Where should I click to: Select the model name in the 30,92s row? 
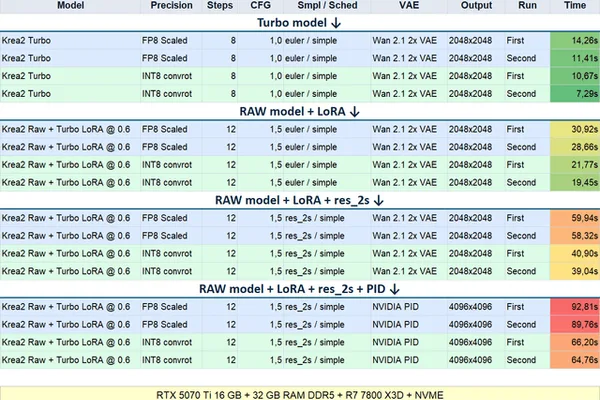point(66,129)
